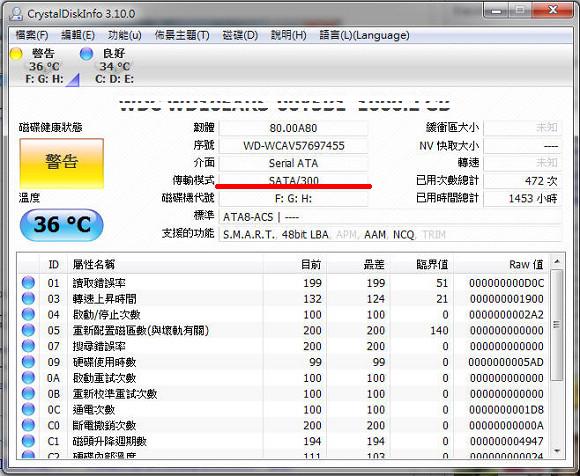Open the 磁碟(D) menu
The image size is (580, 476).
240,36
